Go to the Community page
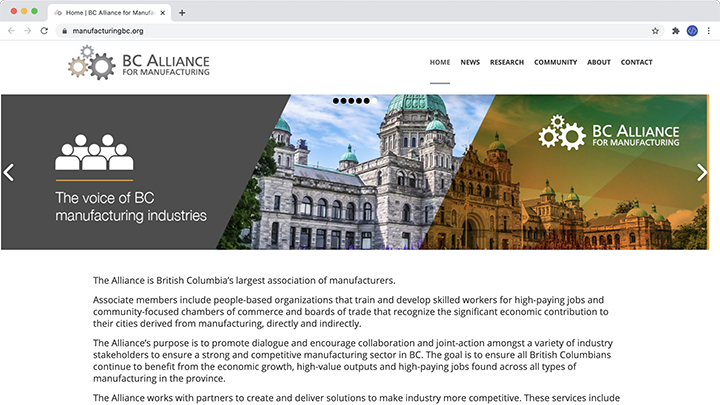Screen dimensions: 720x405 pyautogui.click(x=555, y=62)
